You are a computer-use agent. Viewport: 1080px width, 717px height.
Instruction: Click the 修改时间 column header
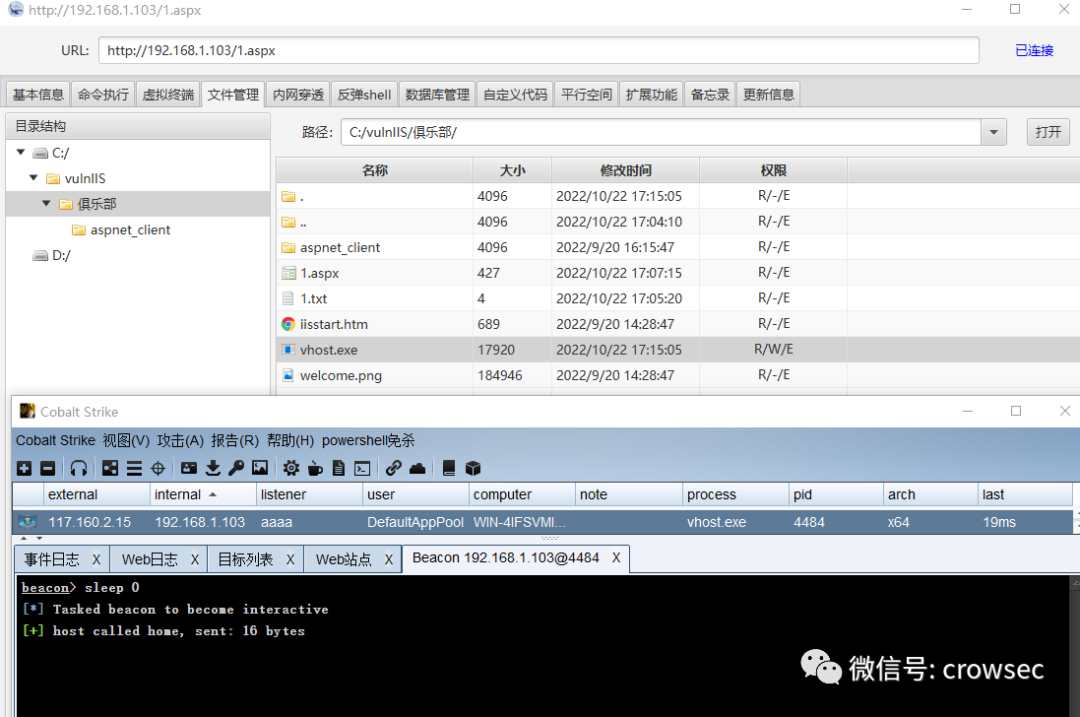pyautogui.click(x=625, y=170)
